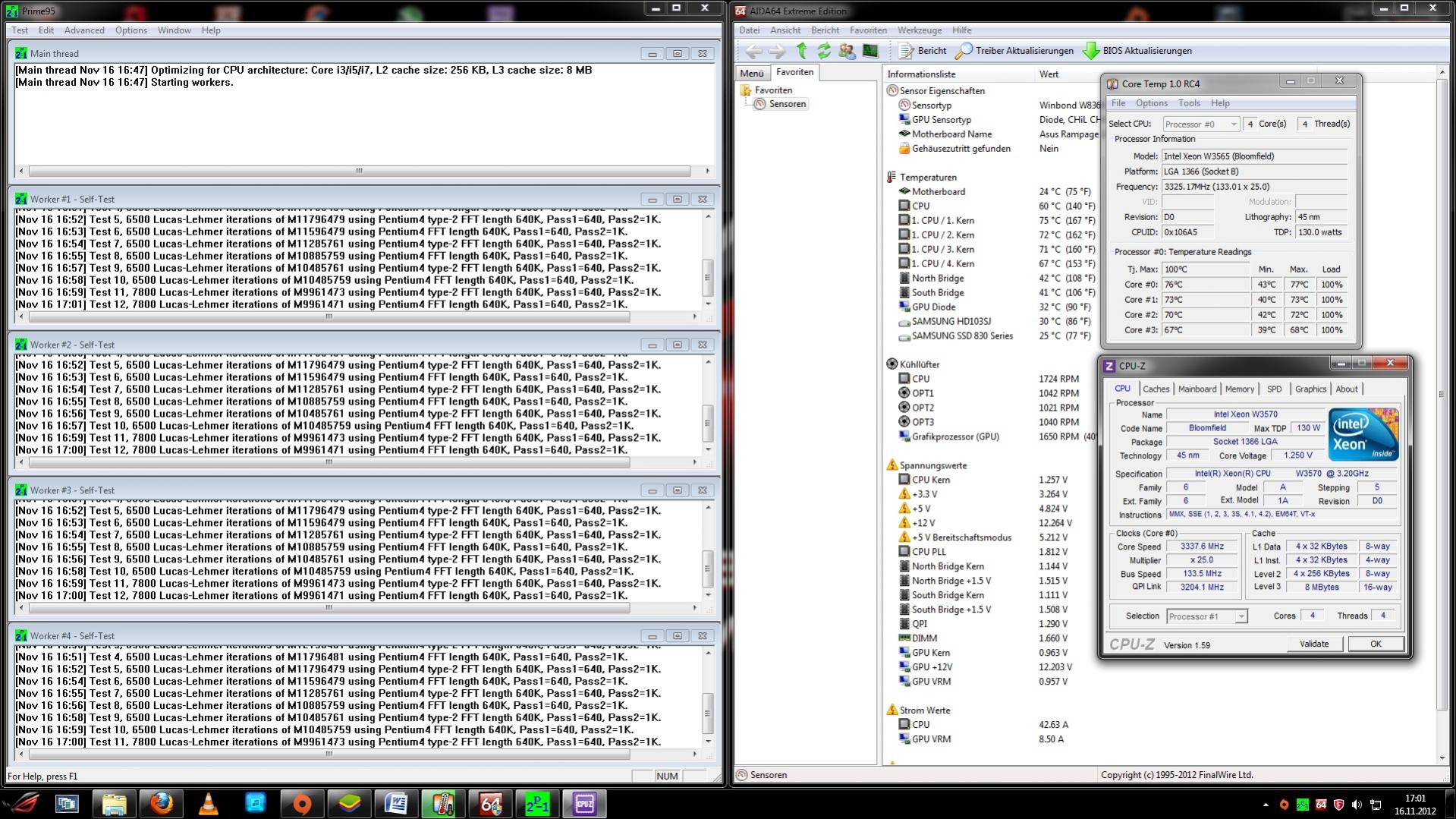Open the Selection dropdown in CPU-Z
The image size is (1456, 819).
(1206, 616)
